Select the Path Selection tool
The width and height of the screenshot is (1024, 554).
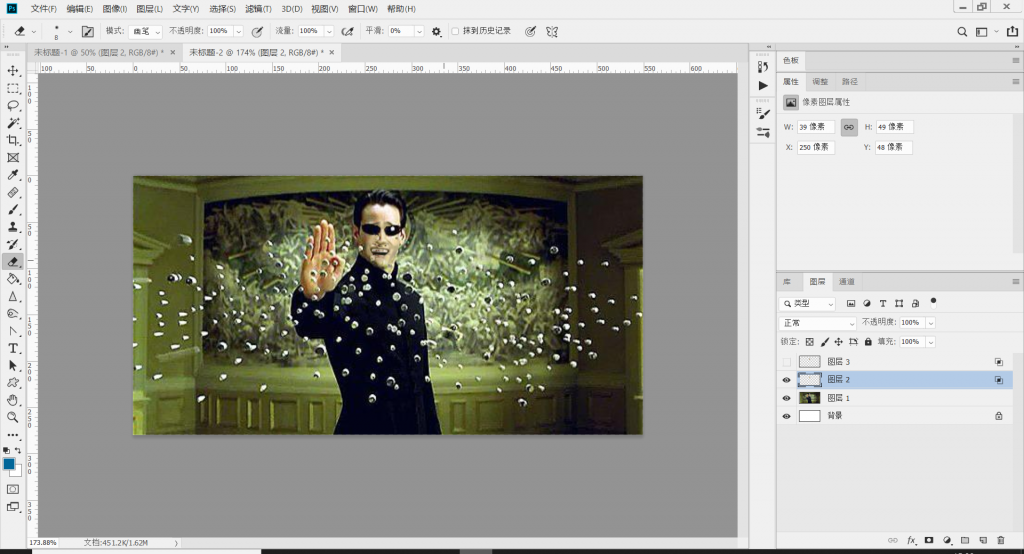click(12, 366)
